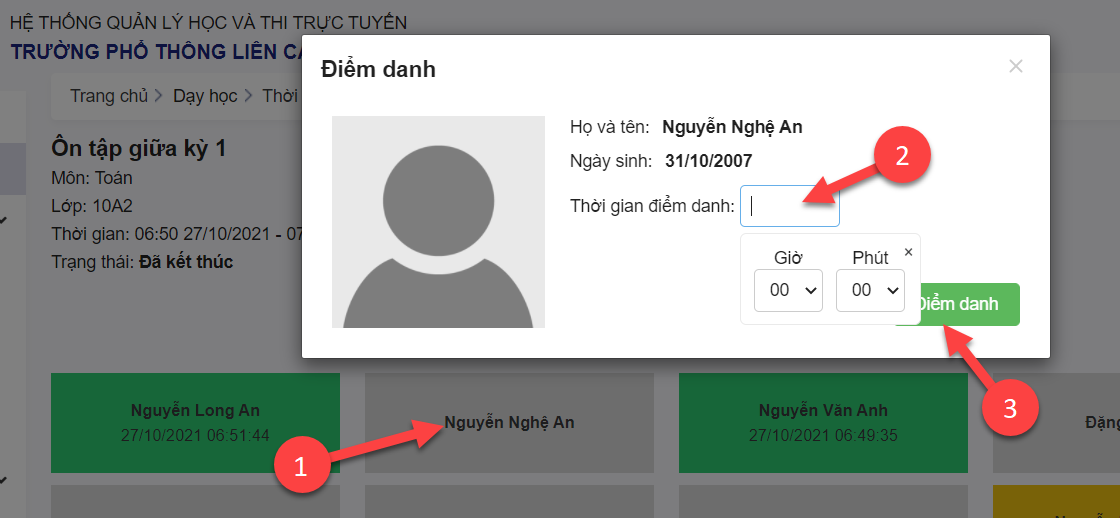Viewport: 1120px width, 518px height.
Task: Click the red circle marker numbered 3
Action: coord(1011,408)
